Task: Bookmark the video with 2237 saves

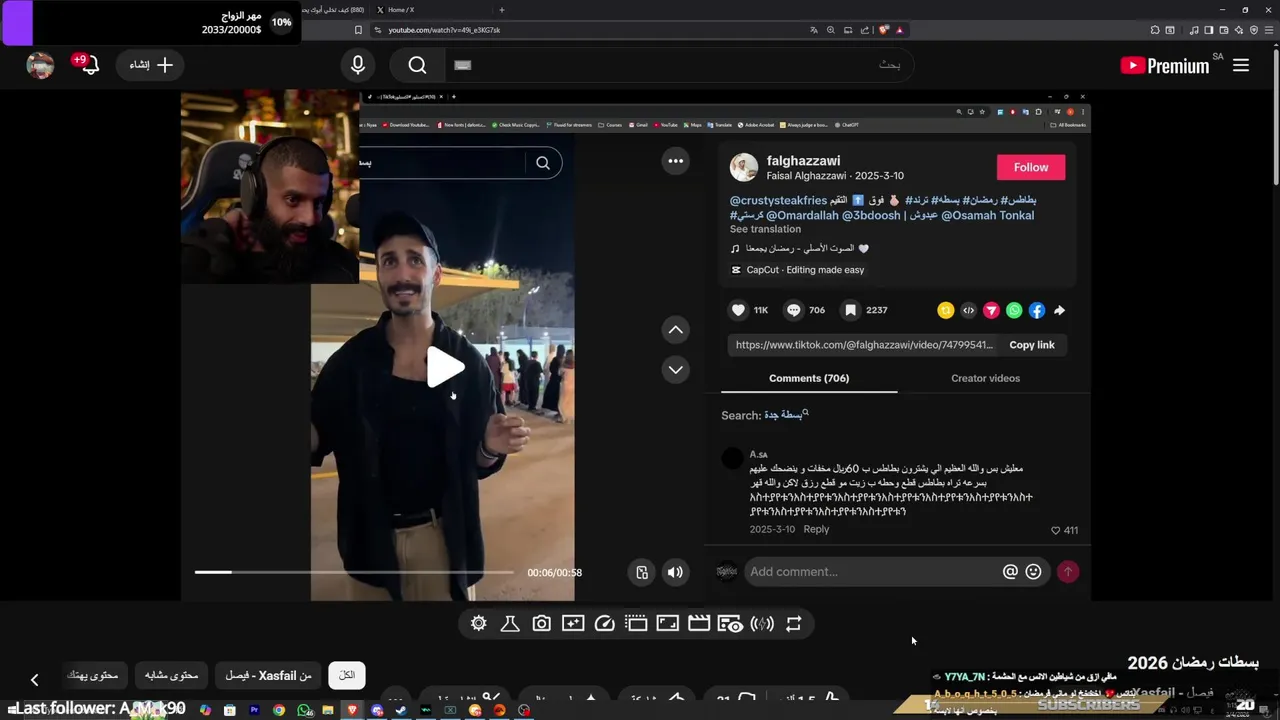Action: pos(850,310)
